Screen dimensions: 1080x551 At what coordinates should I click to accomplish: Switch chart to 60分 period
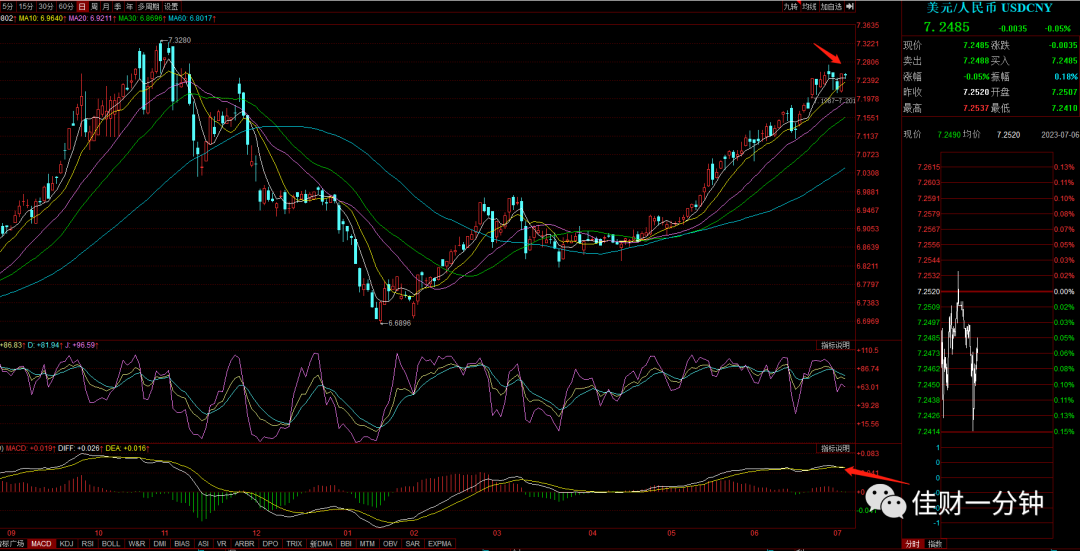tap(66, 6)
